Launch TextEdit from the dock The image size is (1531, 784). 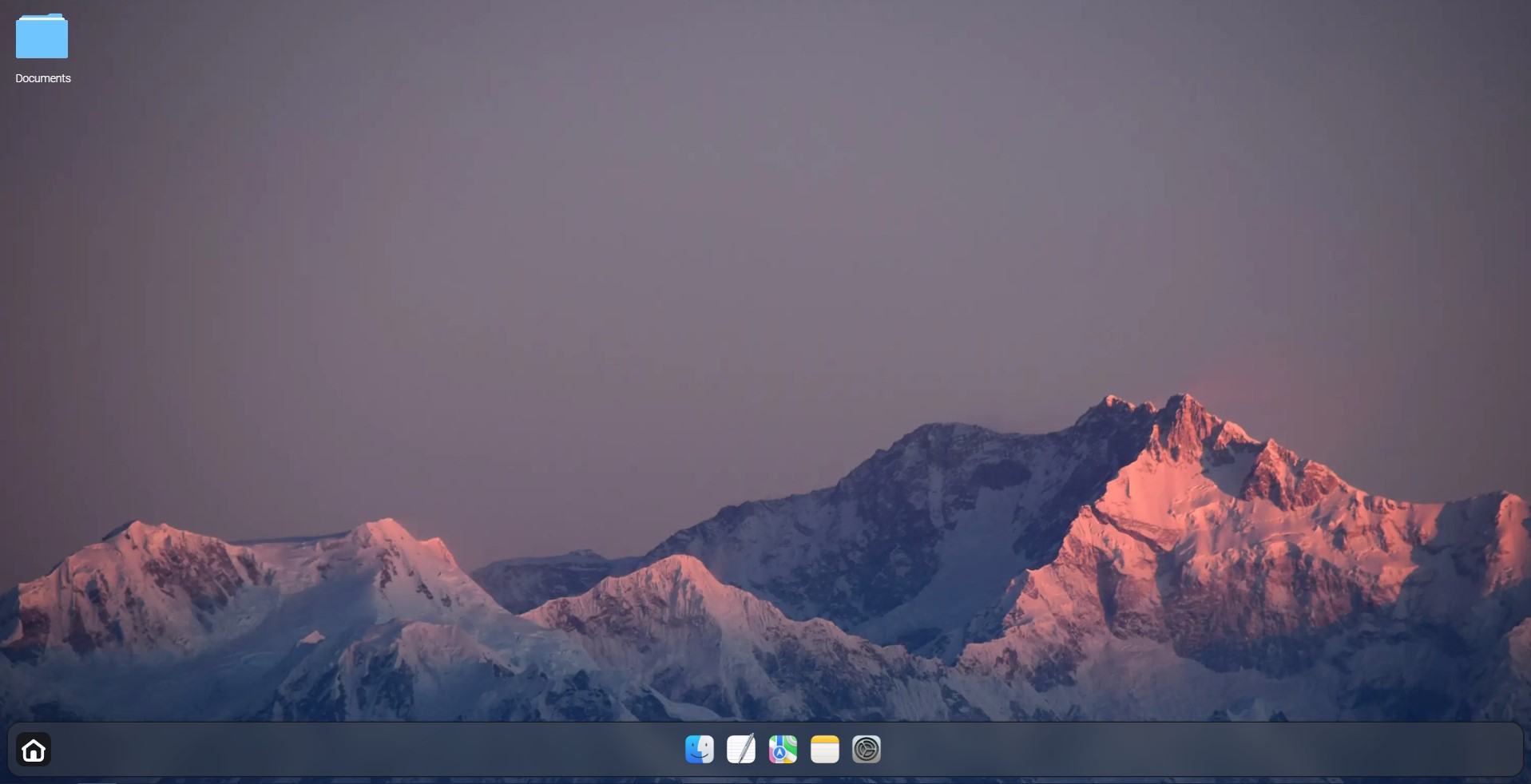pos(740,750)
